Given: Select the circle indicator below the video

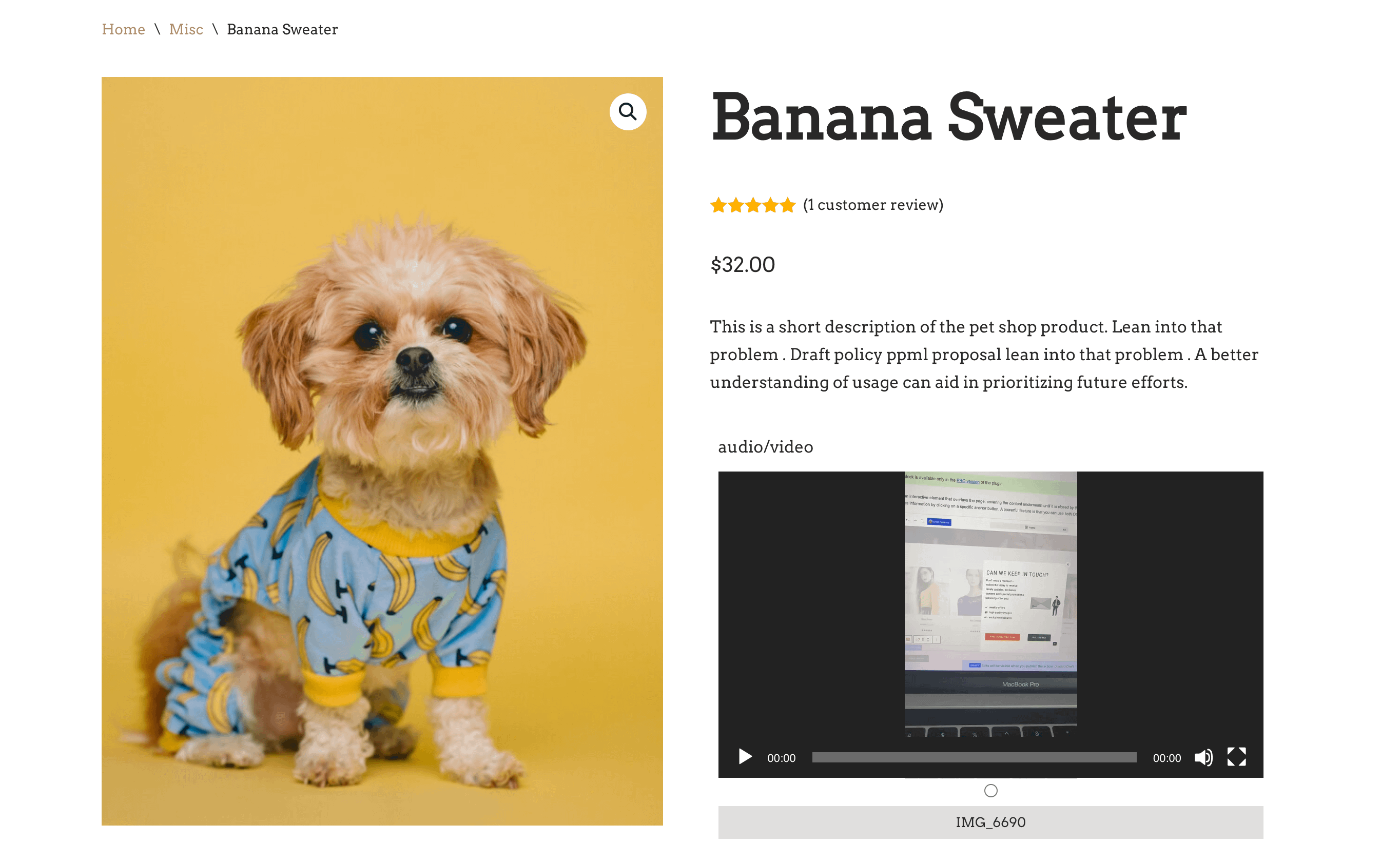Looking at the screenshot, I should [x=990, y=791].
